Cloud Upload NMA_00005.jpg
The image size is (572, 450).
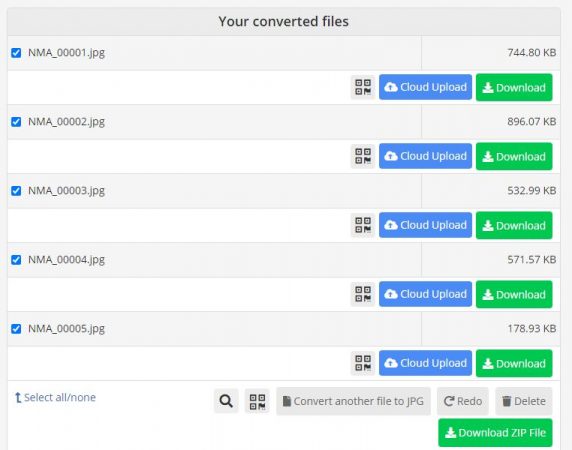click(x=425, y=363)
